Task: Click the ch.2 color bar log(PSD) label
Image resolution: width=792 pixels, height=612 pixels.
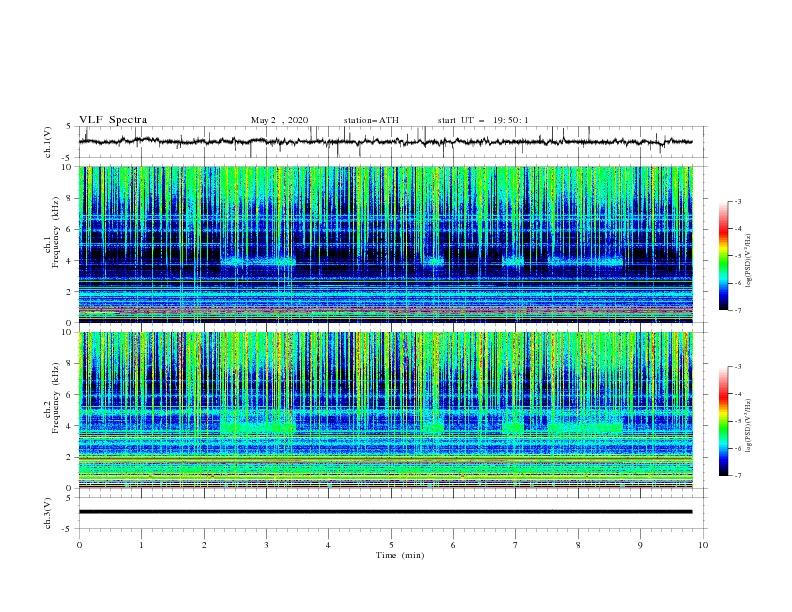Action: (749, 426)
